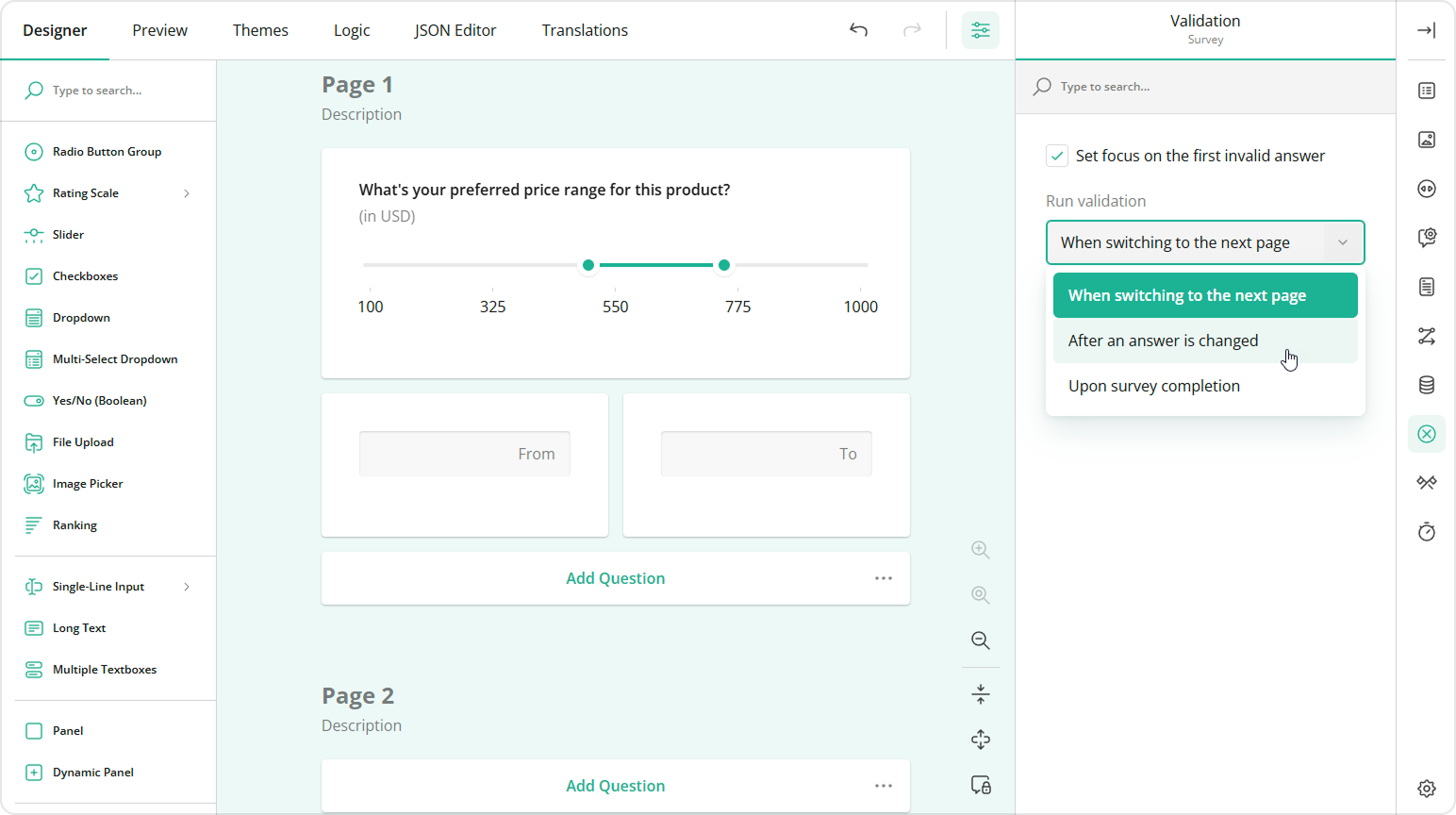1456x815 pixels.
Task: Open the Data database icon in right sidebar
Action: [x=1426, y=384]
